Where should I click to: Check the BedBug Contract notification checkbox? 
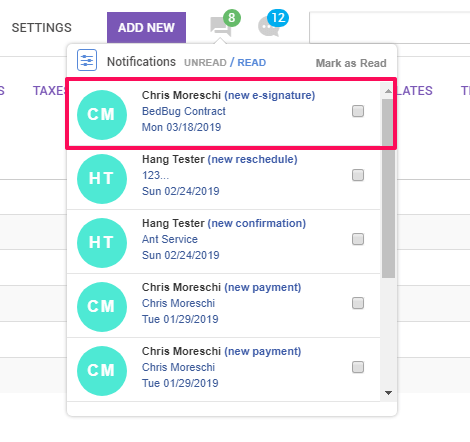pos(358,111)
